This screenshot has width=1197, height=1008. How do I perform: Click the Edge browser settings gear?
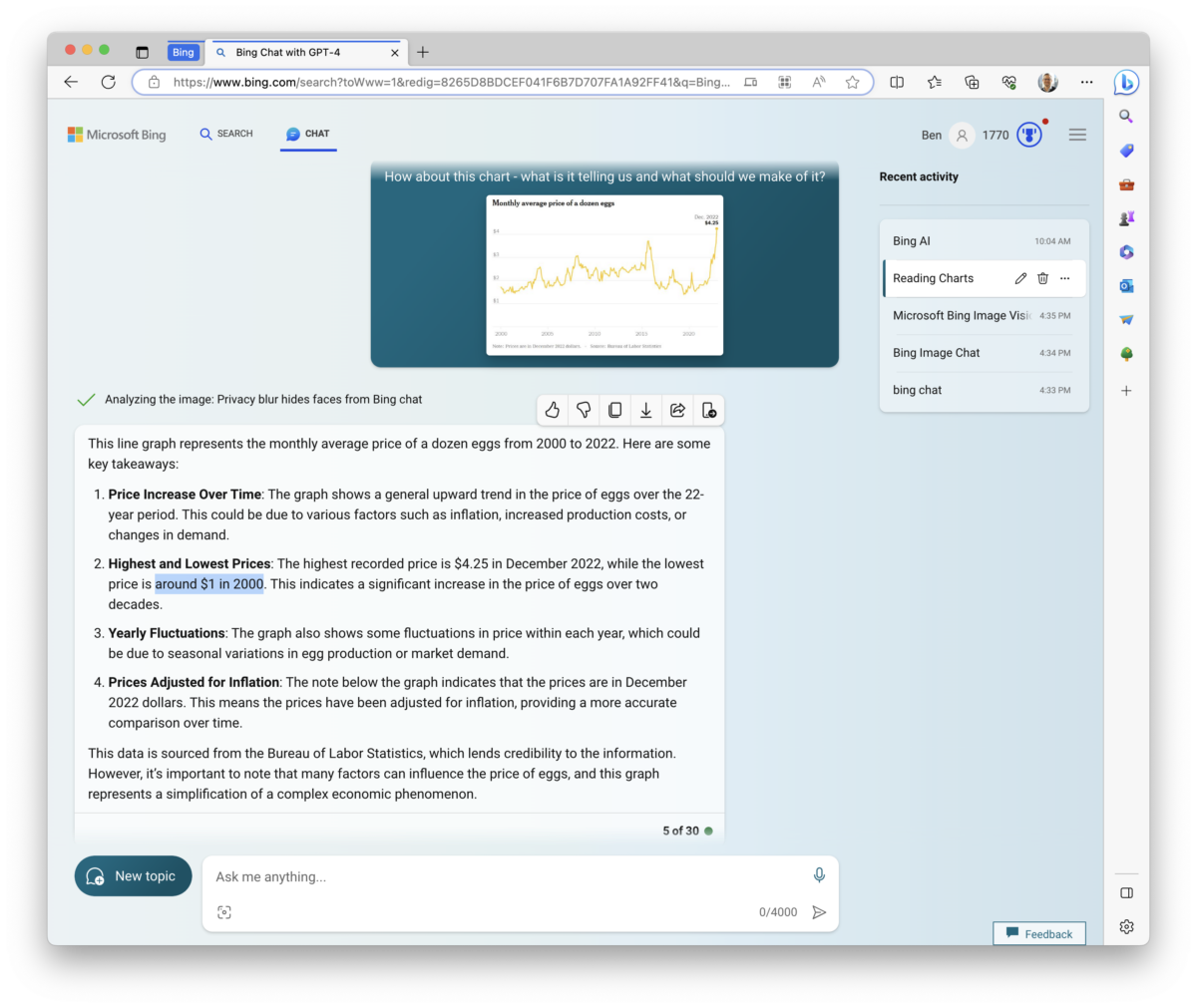tap(1126, 926)
